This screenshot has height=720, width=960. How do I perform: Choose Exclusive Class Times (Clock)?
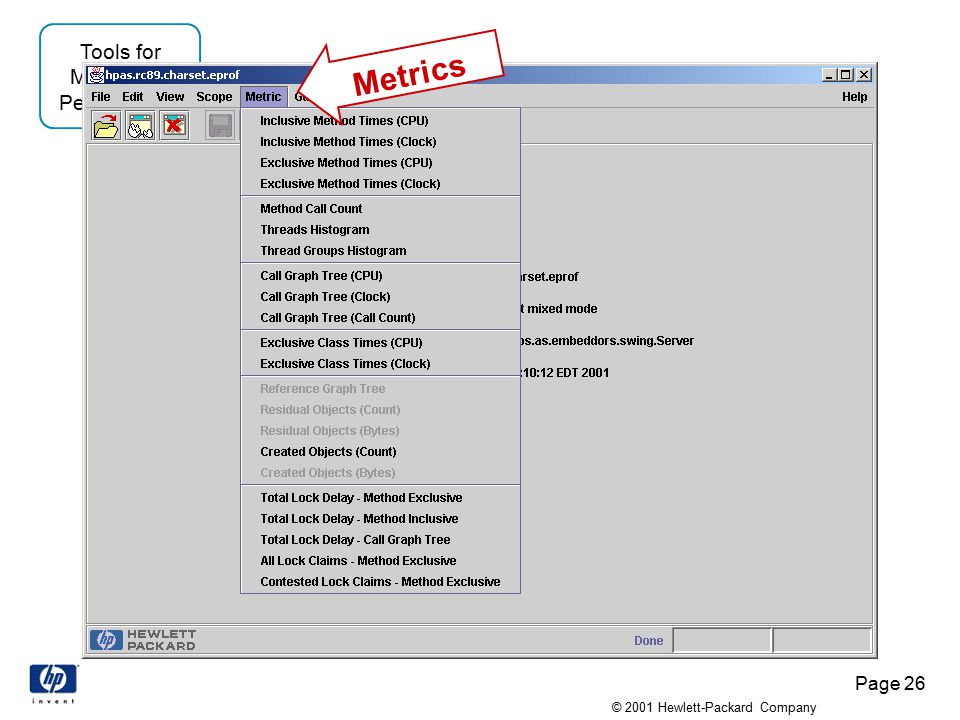380,364
